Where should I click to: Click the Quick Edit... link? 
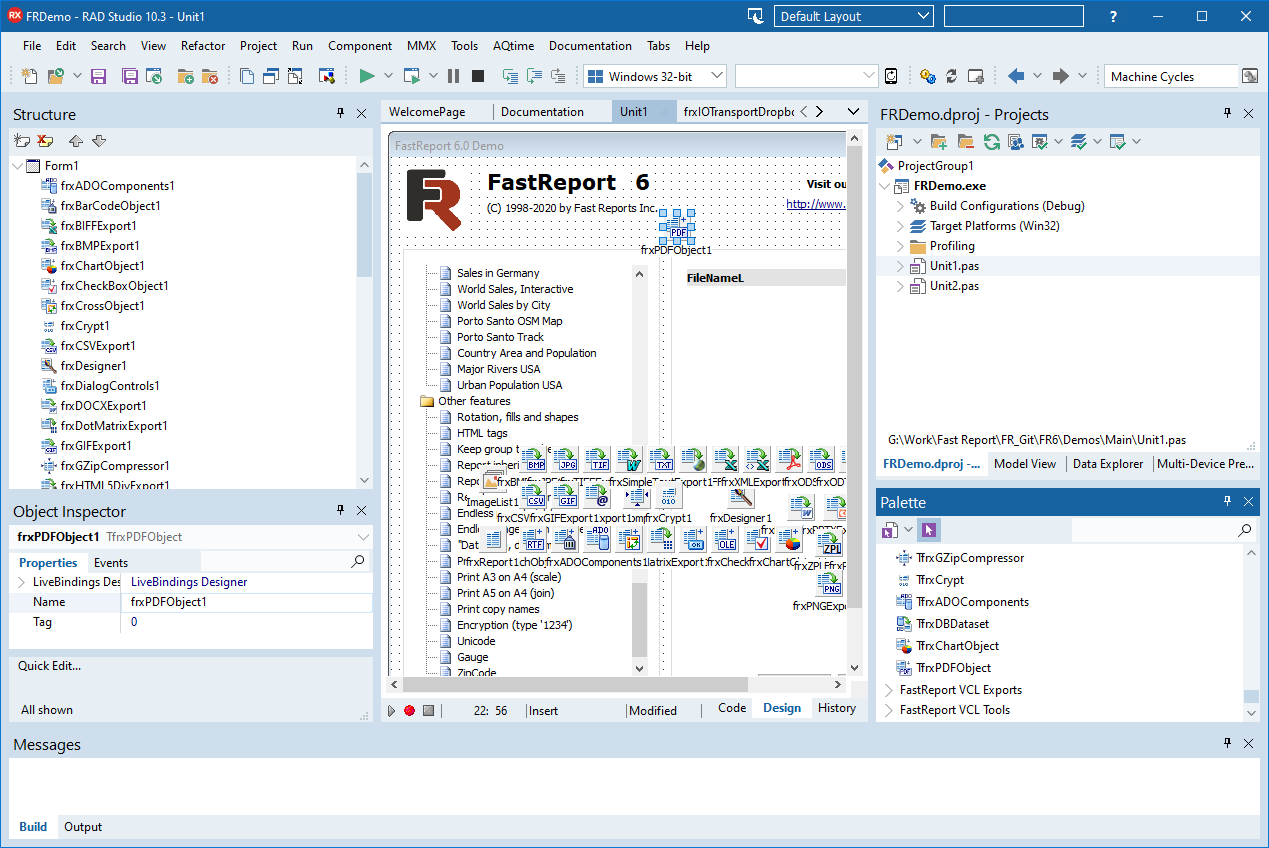click(x=49, y=666)
